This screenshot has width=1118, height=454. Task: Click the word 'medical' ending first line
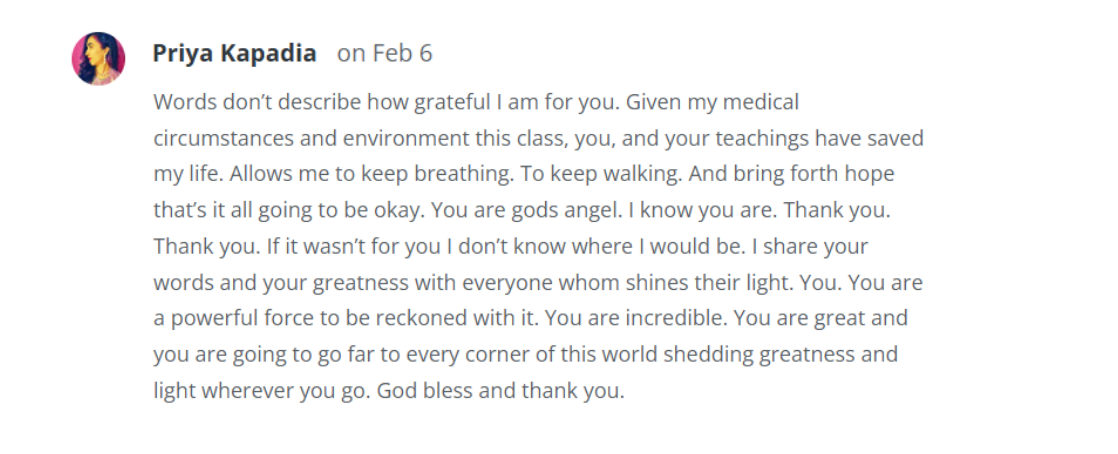point(761,103)
